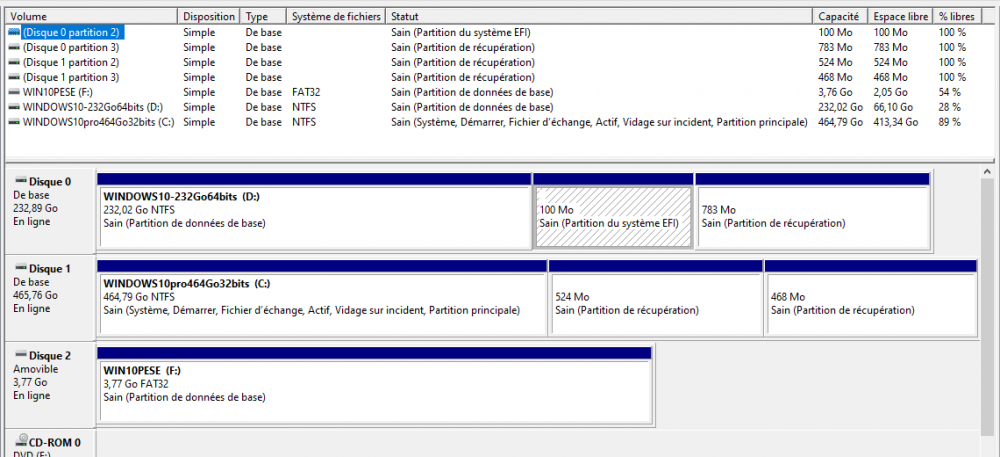The width and height of the screenshot is (1000, 457).
Task: Click the 783 Mo capacity cell in the list
Action: point(835,47)
